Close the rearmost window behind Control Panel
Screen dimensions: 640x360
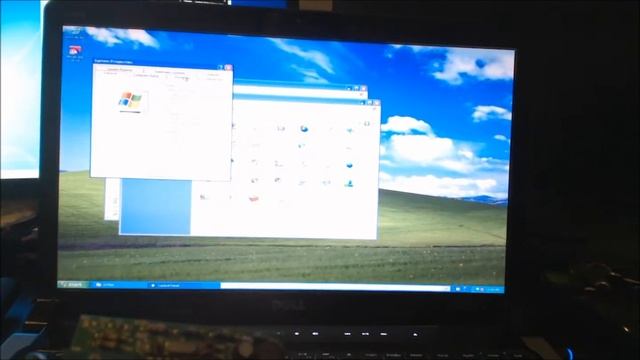(363, 88)
